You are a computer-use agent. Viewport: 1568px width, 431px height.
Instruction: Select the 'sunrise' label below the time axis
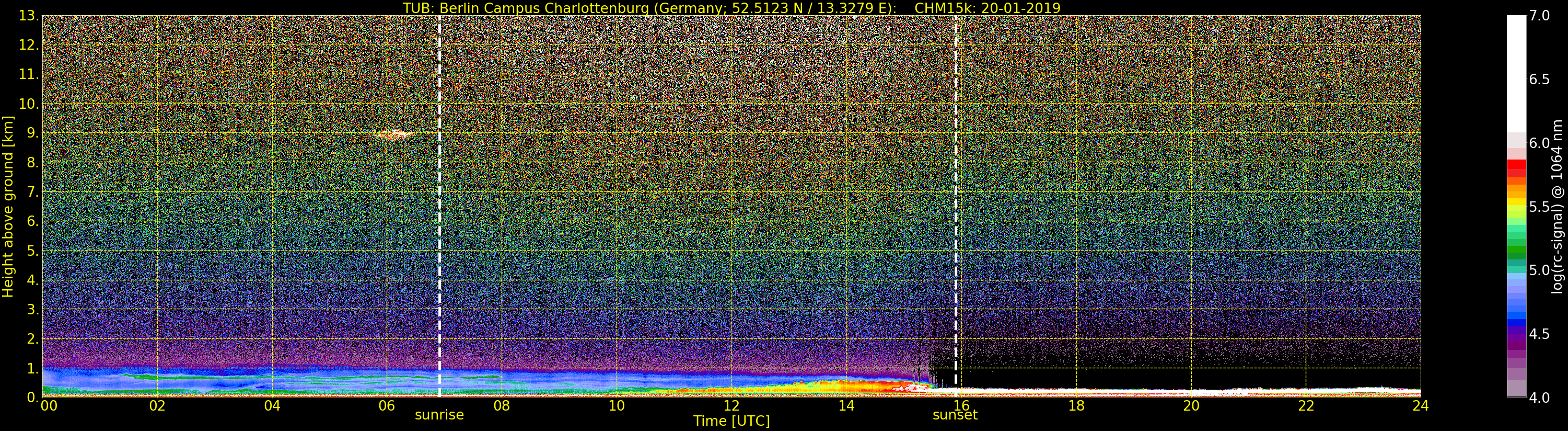(439, 415)
